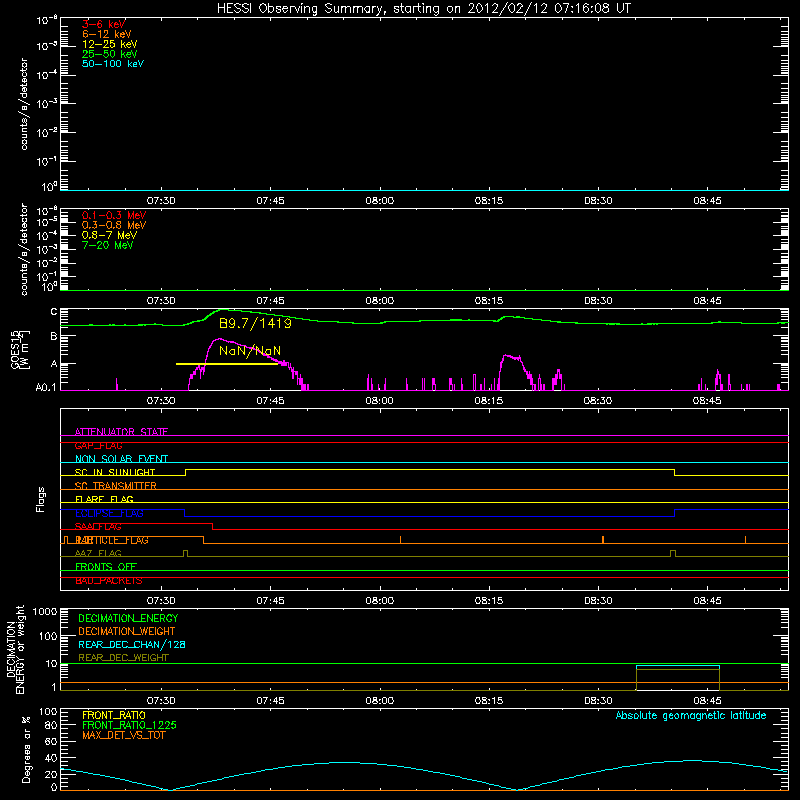The width and height of the screenshot is (800, 800).
Task: Click the Absolute geomagnetic latitude label
Action: [691, 716]
